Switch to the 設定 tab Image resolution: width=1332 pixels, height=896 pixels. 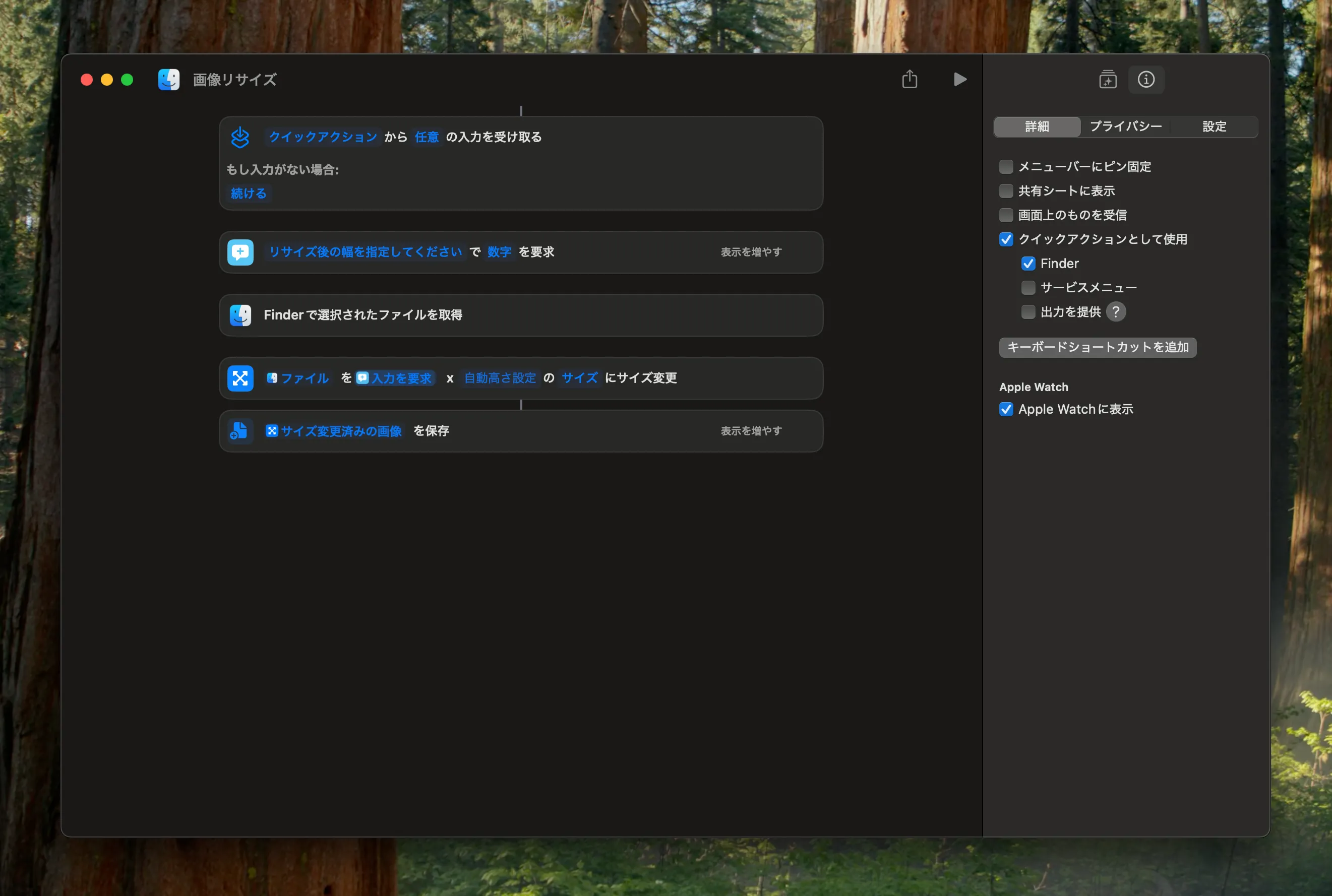tap(1214, 127)
